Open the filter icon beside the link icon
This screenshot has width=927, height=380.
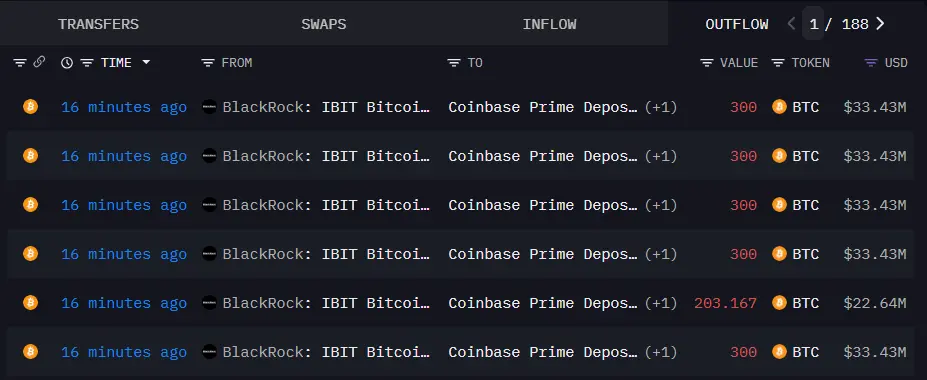pos(20,63)
